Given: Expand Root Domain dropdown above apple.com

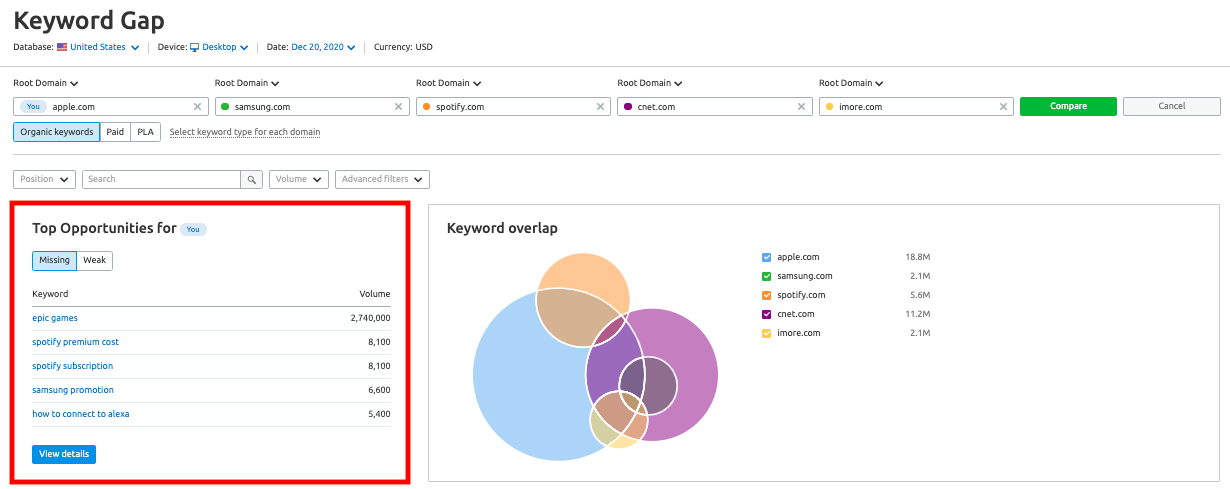Looking at the screenshot, I should 46,83.
